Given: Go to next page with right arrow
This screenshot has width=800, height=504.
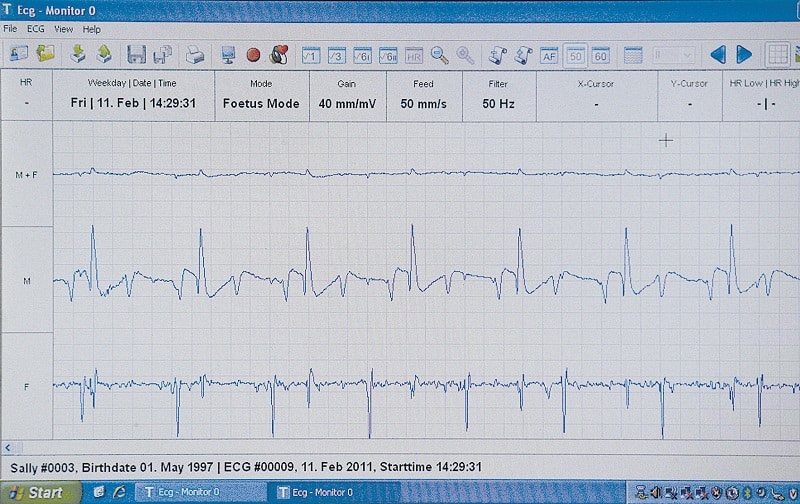Looking at the screenshot, I should [x=744, y=55].
